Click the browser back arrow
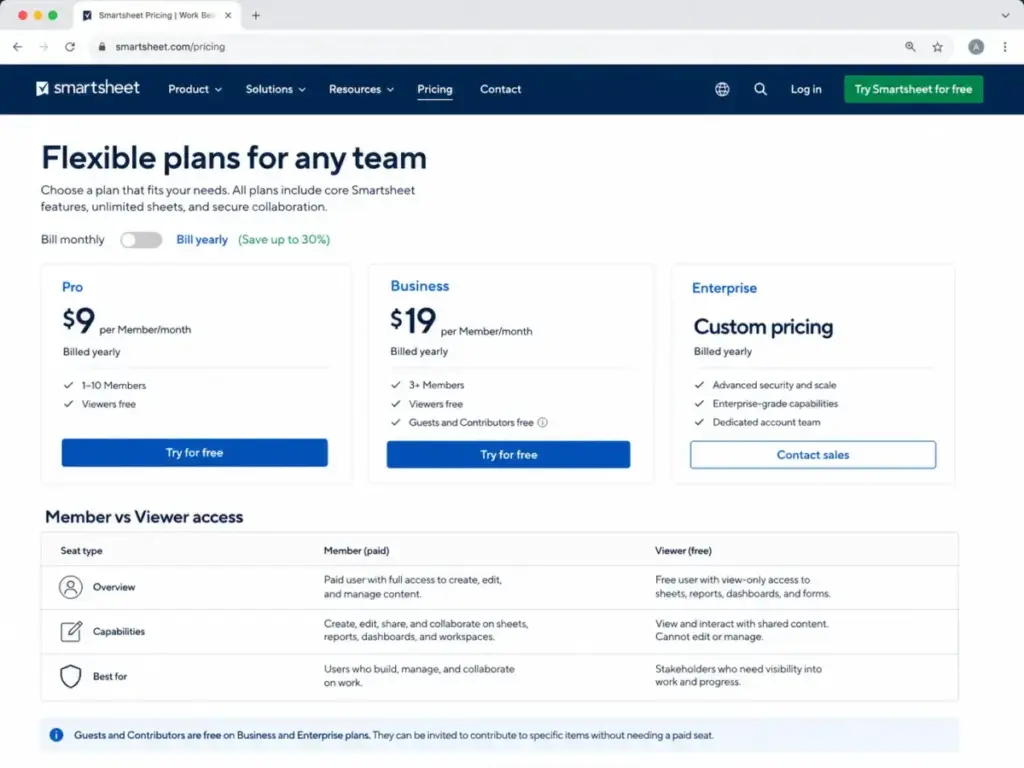This screenshot has height=768, width=1024. click(18, 47)
